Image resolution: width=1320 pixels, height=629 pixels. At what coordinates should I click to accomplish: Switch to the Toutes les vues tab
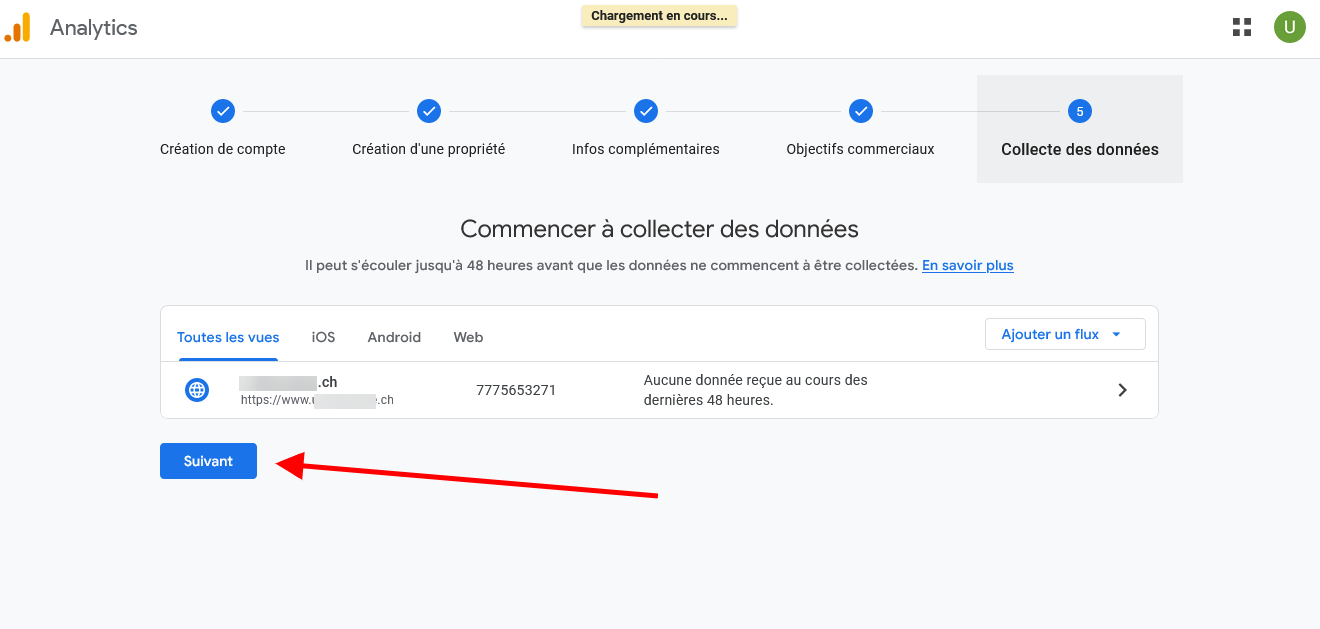(228, 337)
